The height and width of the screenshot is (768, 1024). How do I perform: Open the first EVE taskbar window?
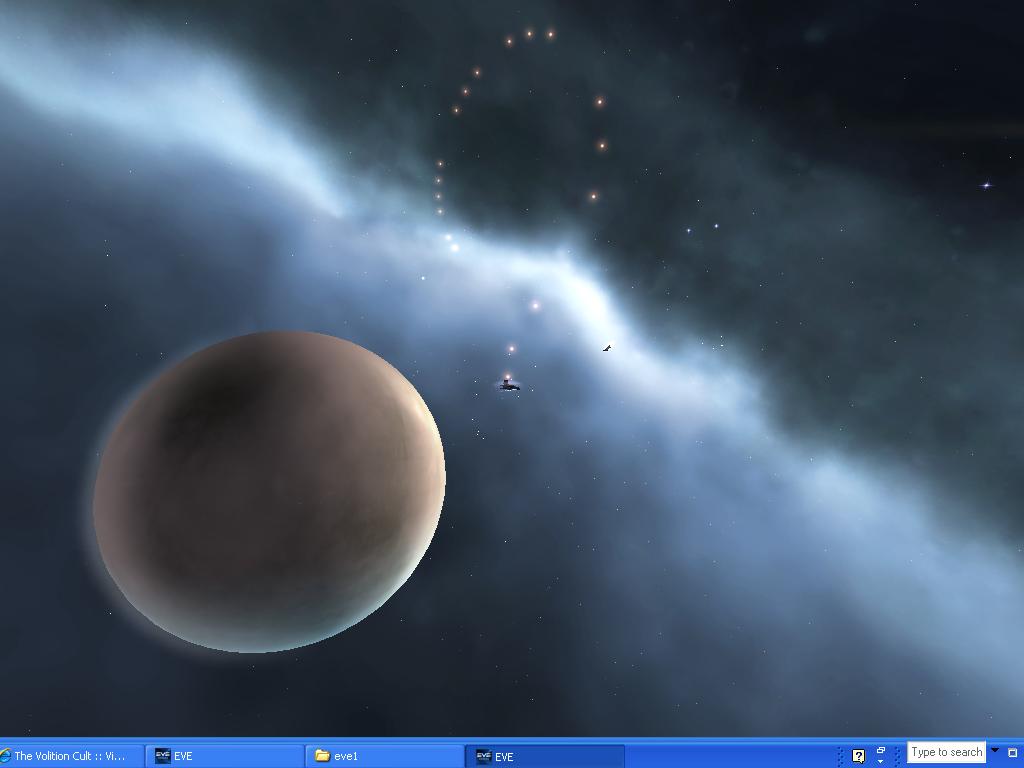pos(224,756)
